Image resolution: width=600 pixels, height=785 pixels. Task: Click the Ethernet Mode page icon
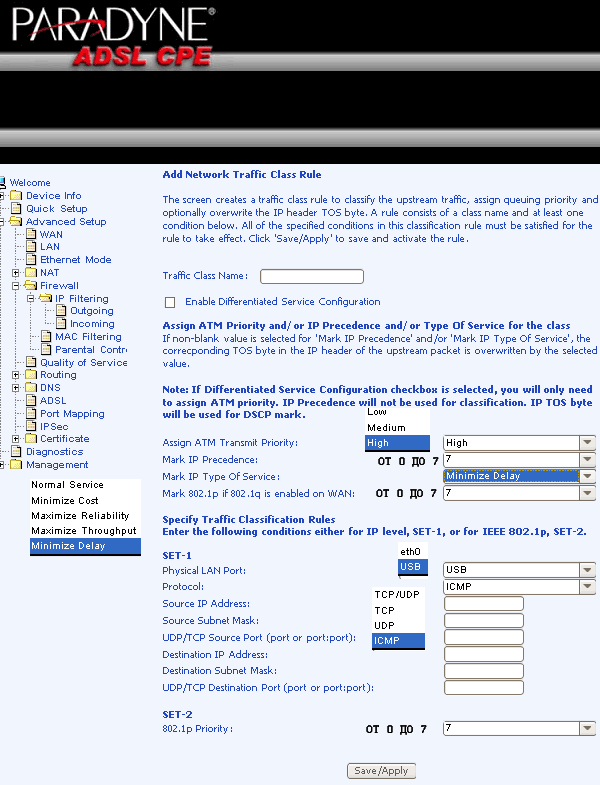click(31, 259)
